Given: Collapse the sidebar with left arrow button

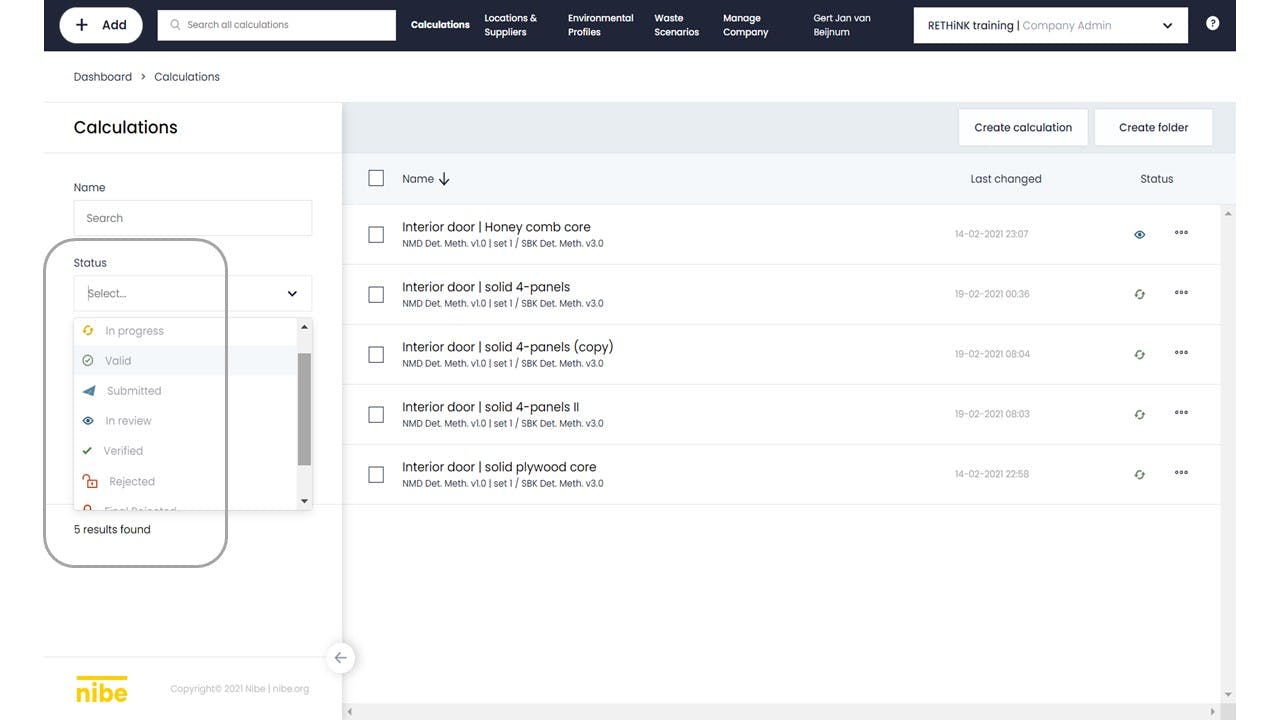Looking at the screenshot, I should [x=341, y=657].
